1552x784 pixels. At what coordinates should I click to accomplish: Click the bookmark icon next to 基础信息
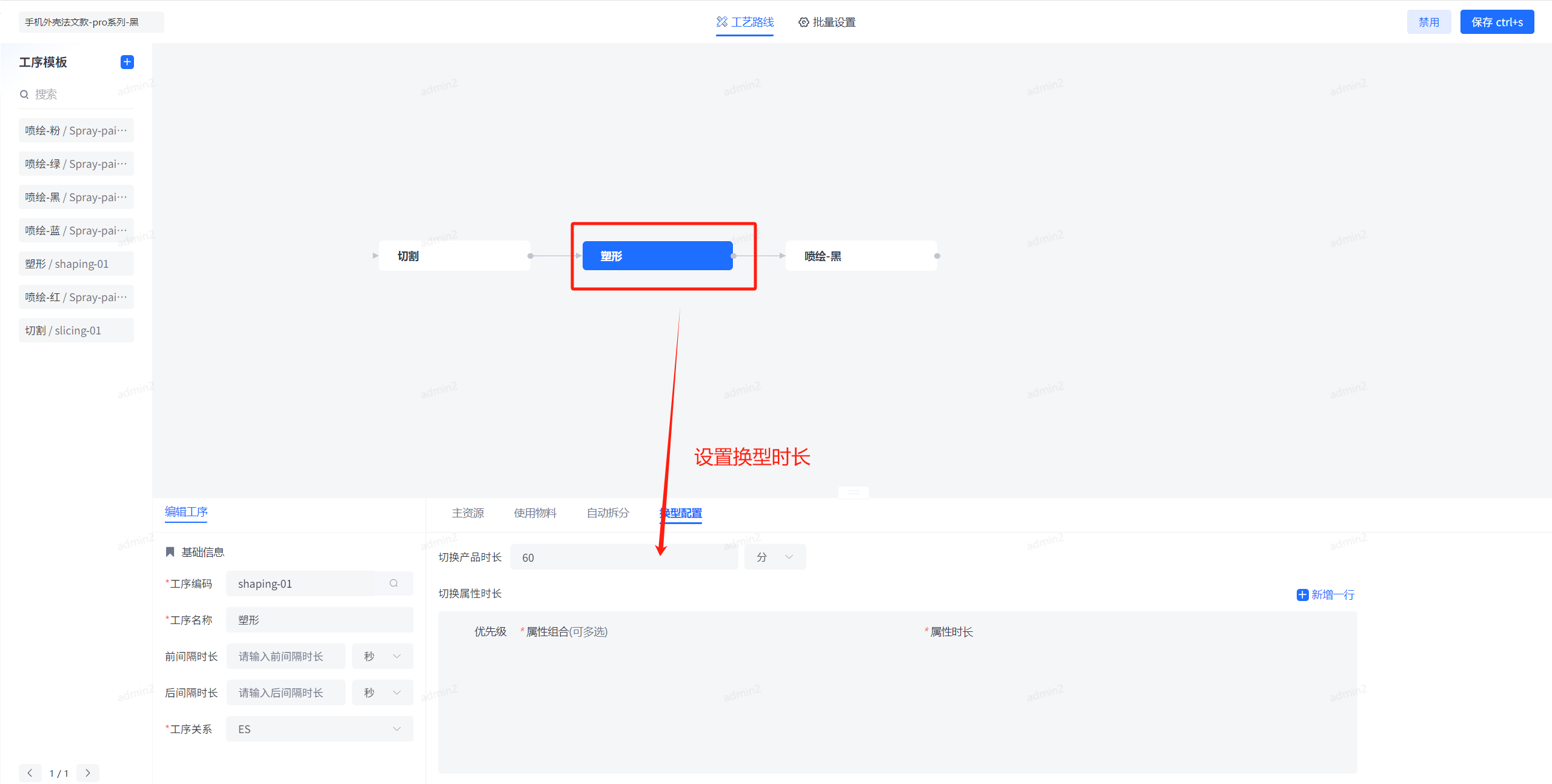[170, 551]
